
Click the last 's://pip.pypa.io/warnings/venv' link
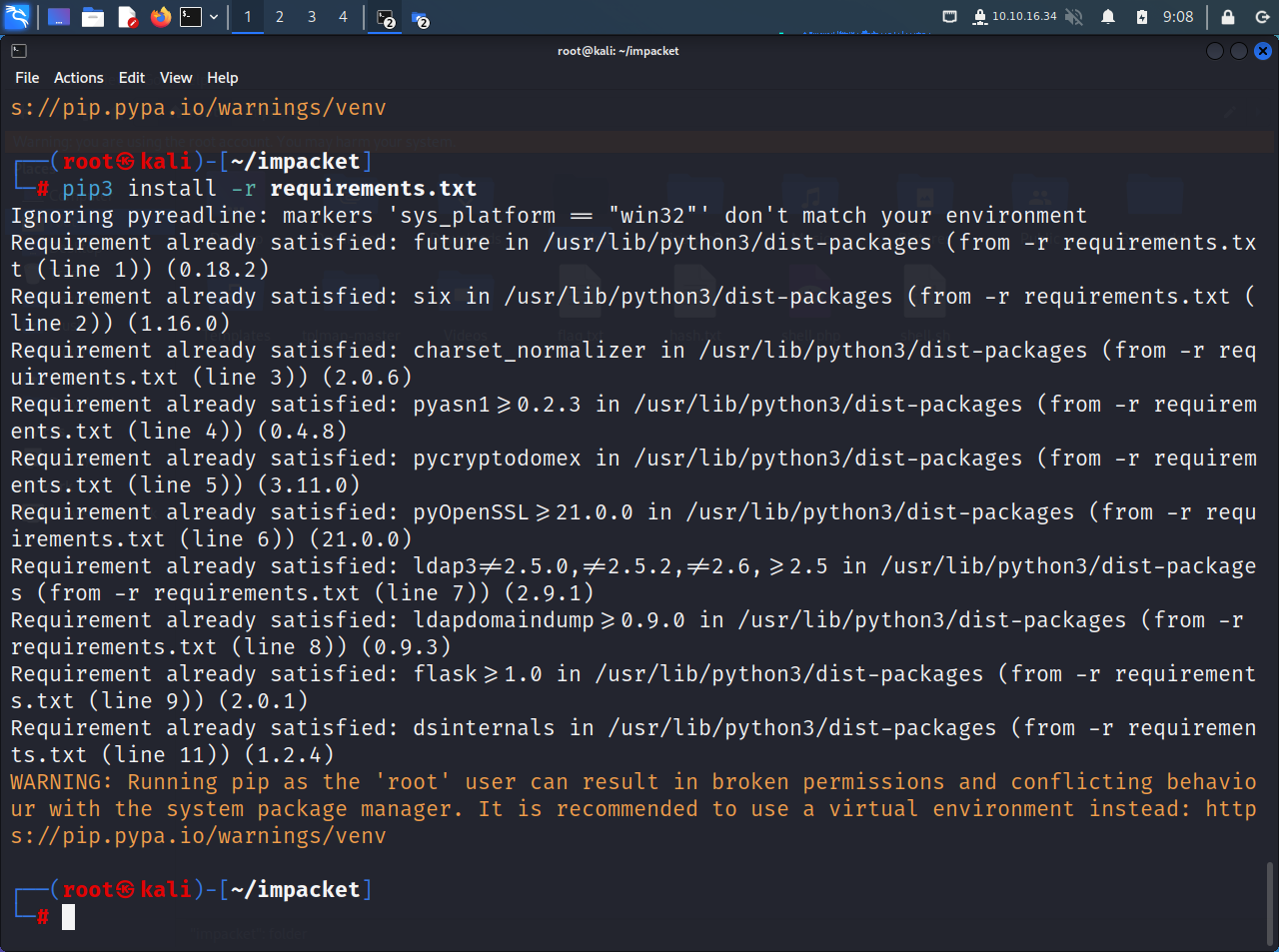(x=198, y=836)
